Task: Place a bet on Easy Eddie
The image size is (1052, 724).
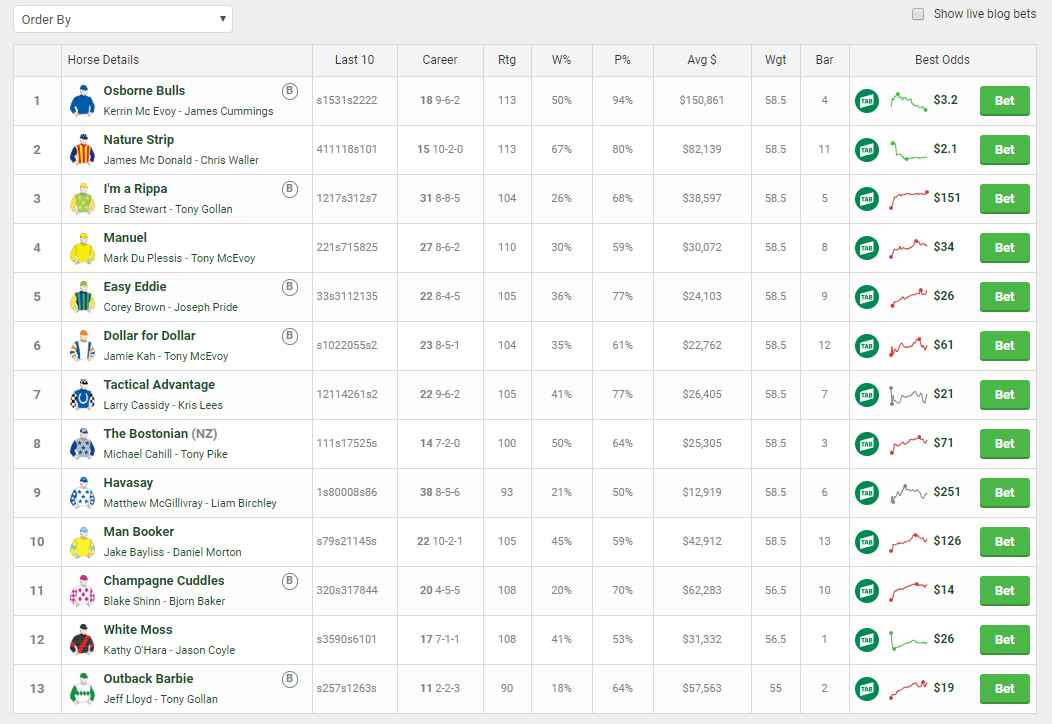Action: pyautogui.click(x=1004, y=297)
